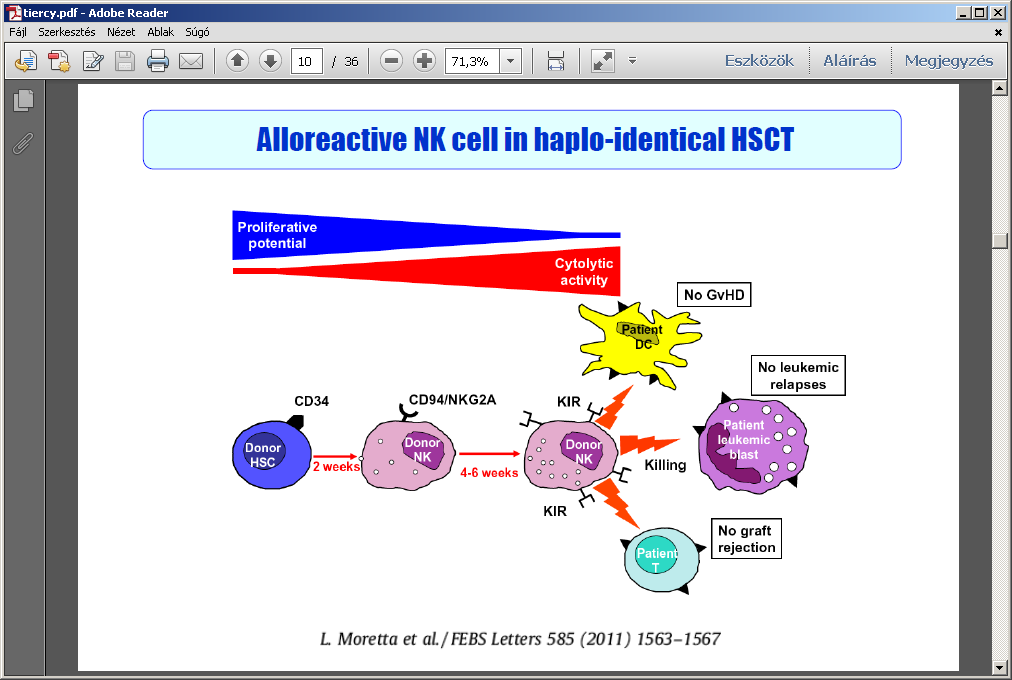Click the vertical scrollbar down arrow
The height and width of the screenshot is (680, 1012).
tap(1000, 668)
